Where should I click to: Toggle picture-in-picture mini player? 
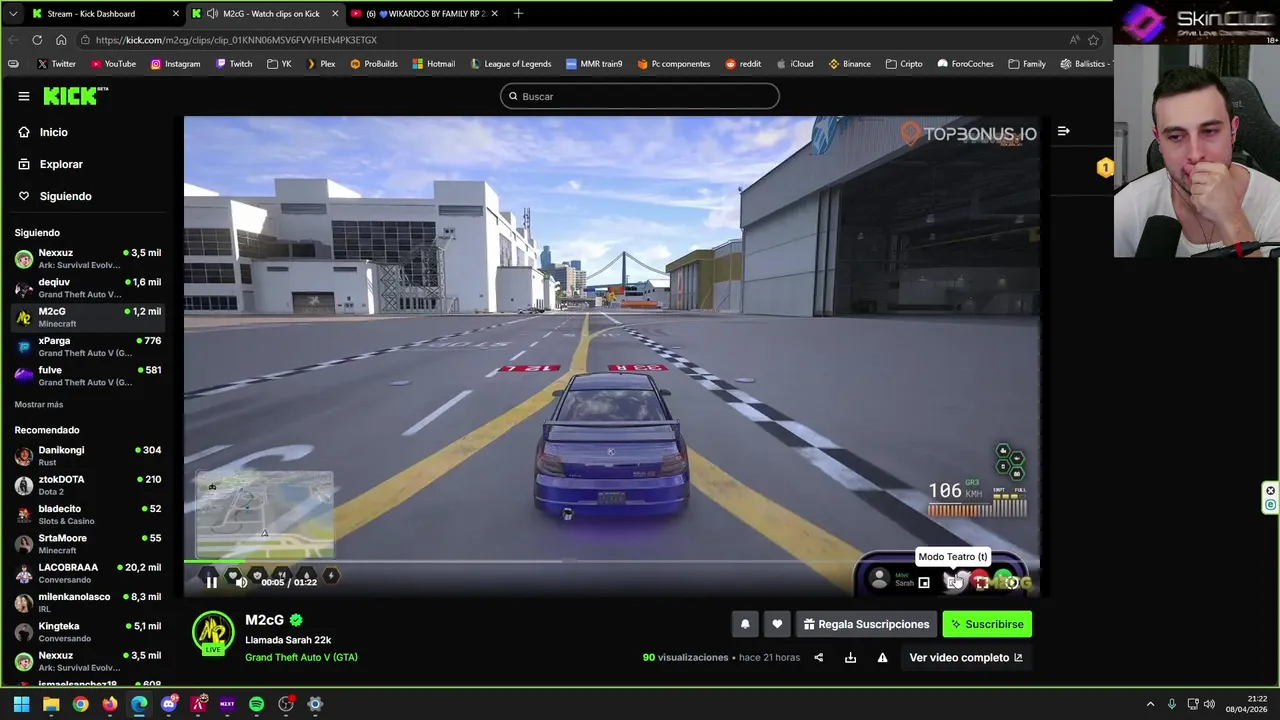[924, 582]
